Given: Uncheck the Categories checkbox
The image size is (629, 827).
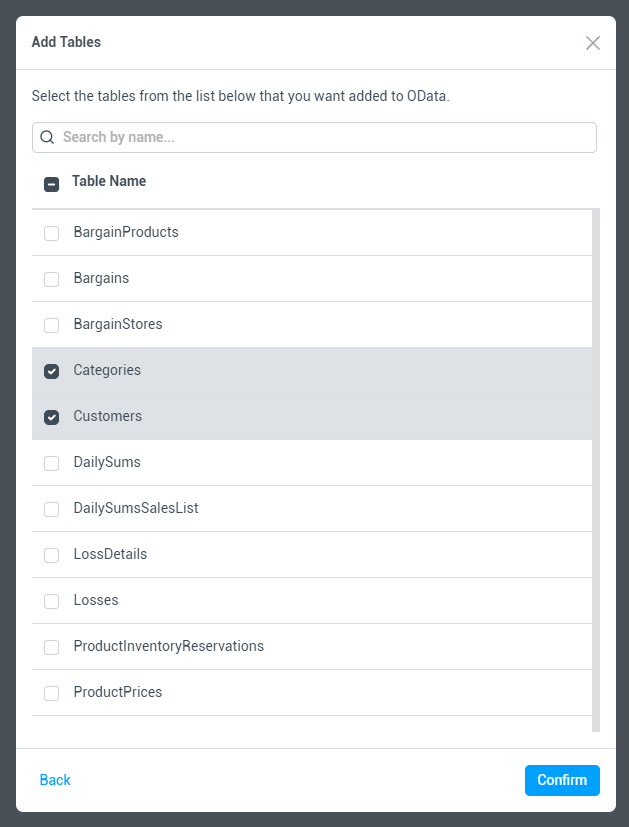Looking at the screenshot, I should coord(52,372).
